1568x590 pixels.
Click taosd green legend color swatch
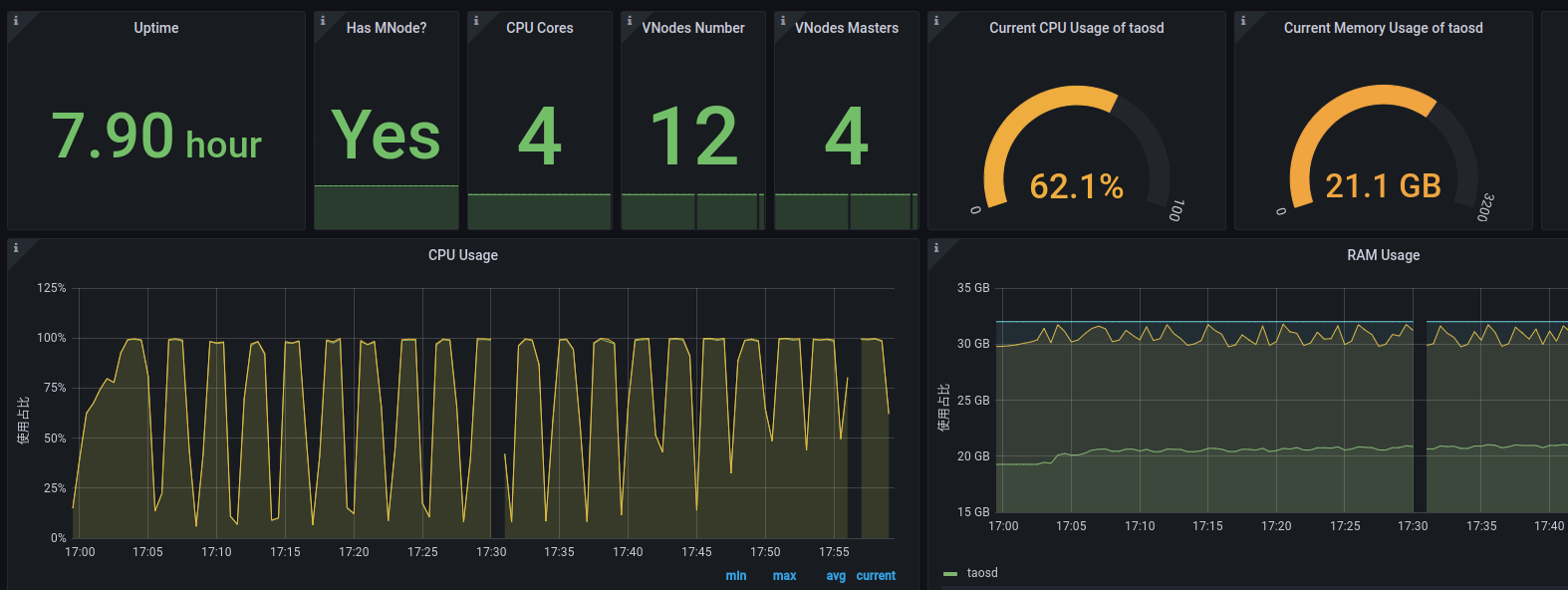(x=950, y=574)
